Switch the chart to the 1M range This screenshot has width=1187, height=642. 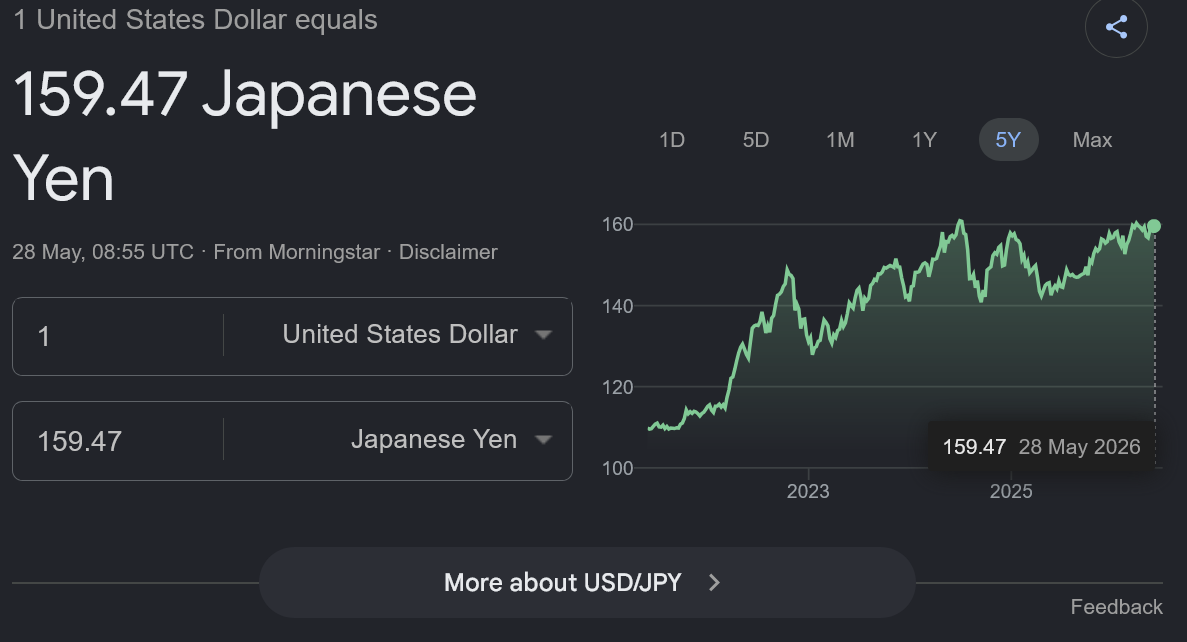click(840, 140)
